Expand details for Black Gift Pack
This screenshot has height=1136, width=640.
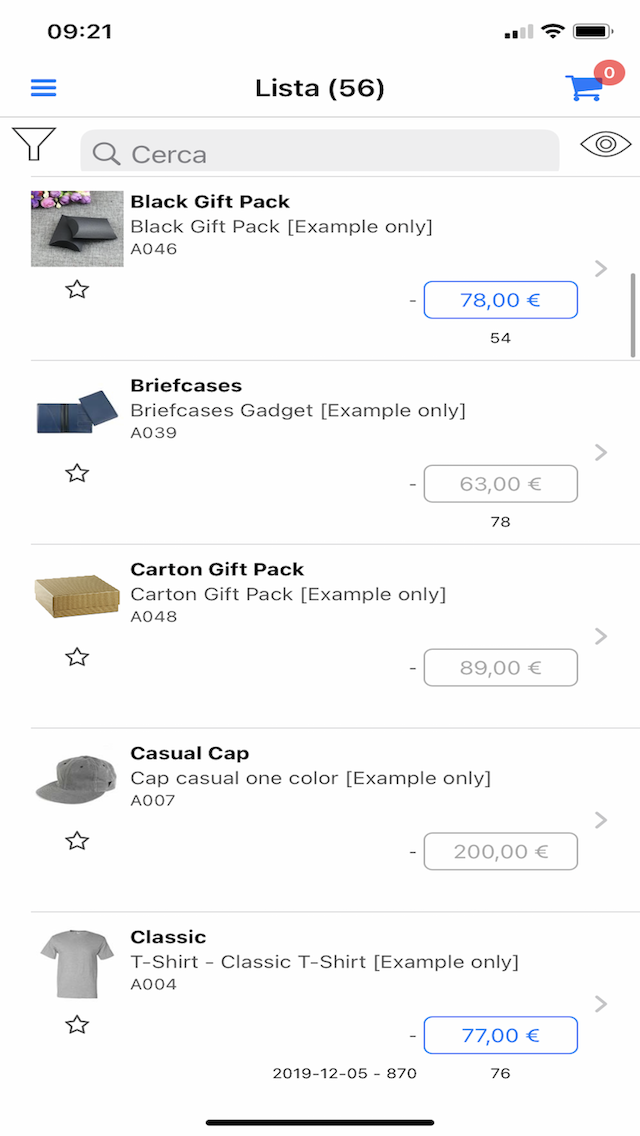coord(601,268)
